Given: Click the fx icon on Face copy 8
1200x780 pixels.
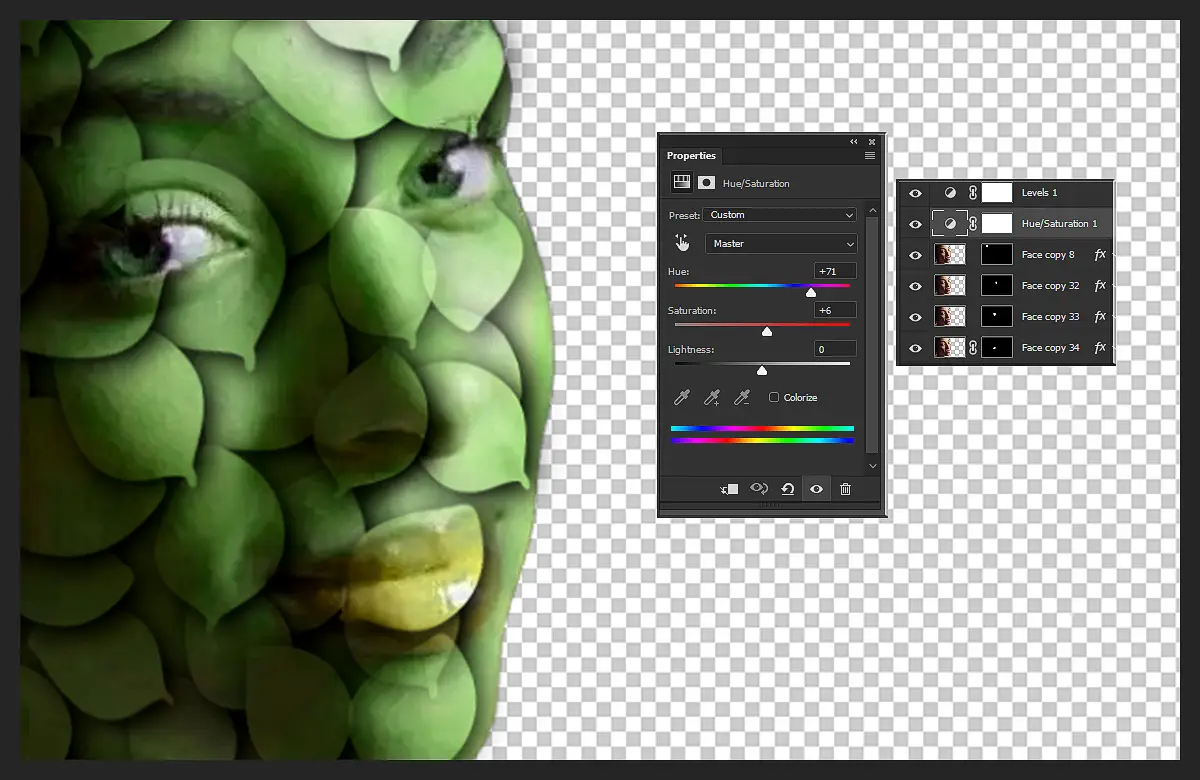Looking at the screenshot, I should point(1100,255).
